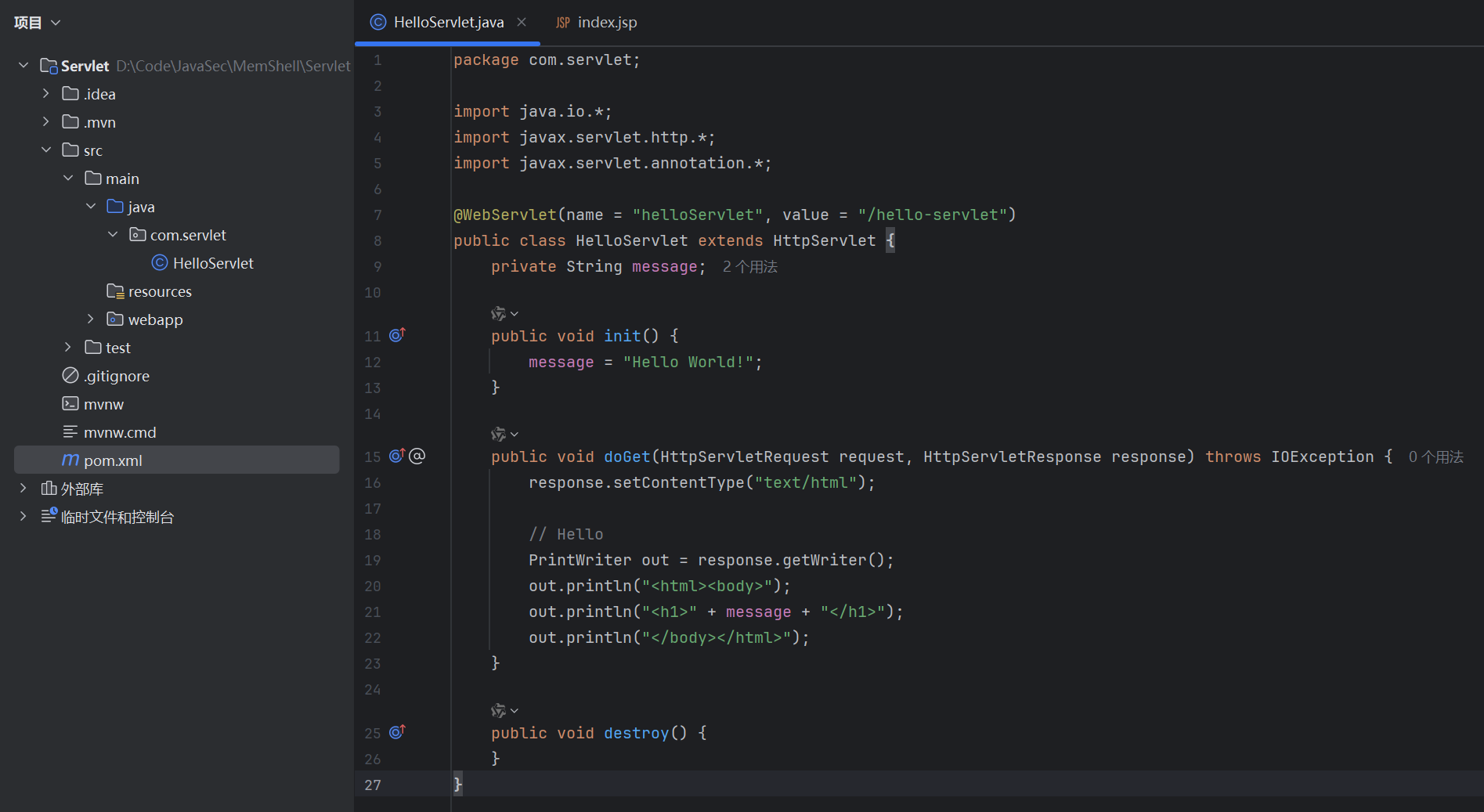Select the HelloServlet class in project tree
The height and width of the screenshot is (812, 1484).
point(213,263)
